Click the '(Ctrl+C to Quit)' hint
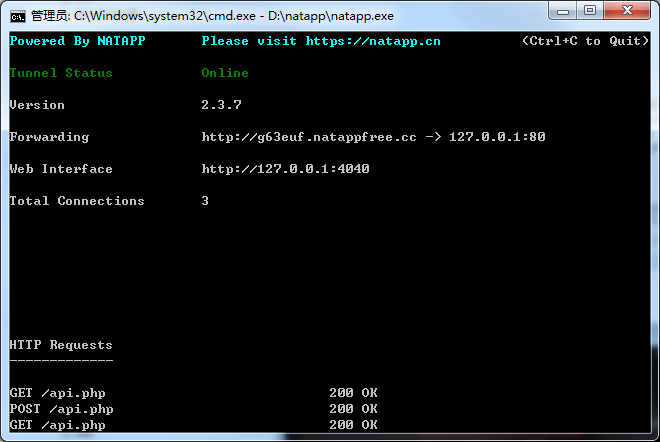 tap(585, 41)
